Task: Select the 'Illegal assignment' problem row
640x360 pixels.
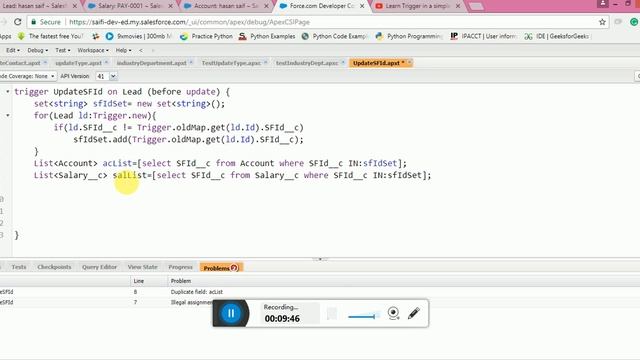Action: tap(106, 302)
